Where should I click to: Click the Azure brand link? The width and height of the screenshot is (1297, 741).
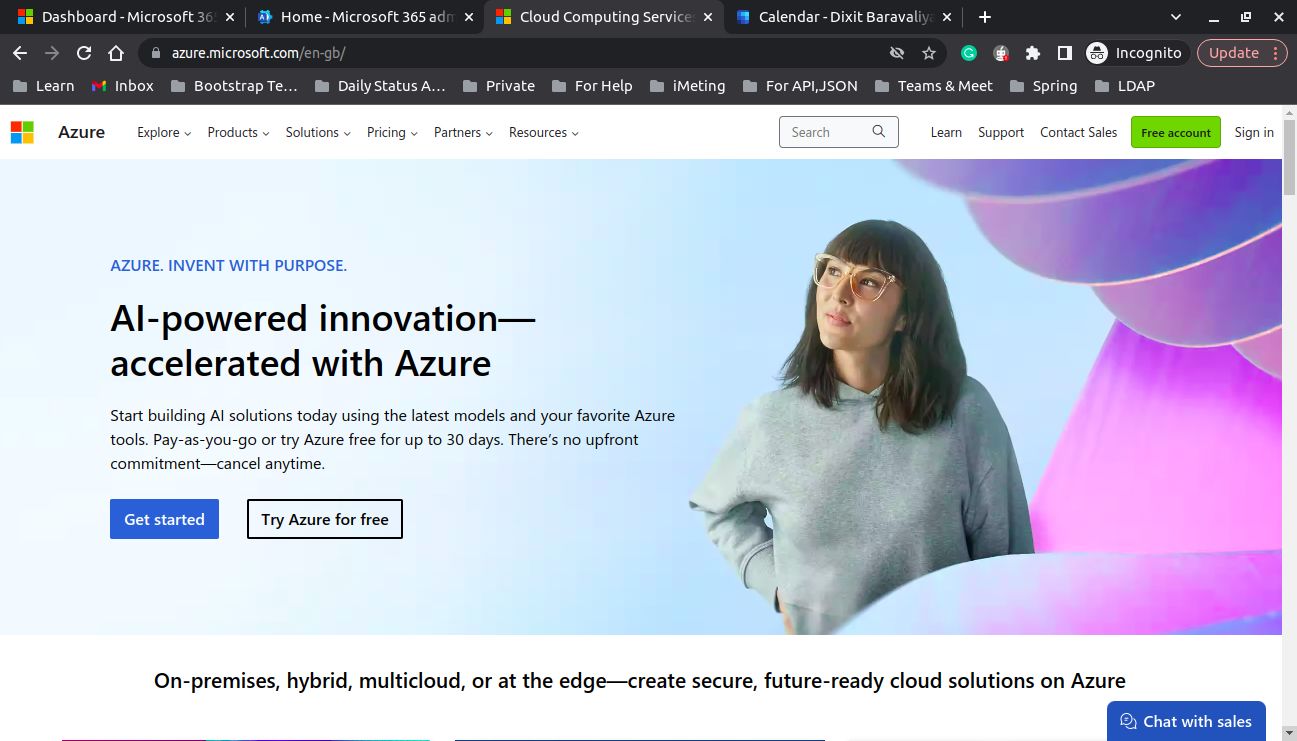(x=81, y=132)
